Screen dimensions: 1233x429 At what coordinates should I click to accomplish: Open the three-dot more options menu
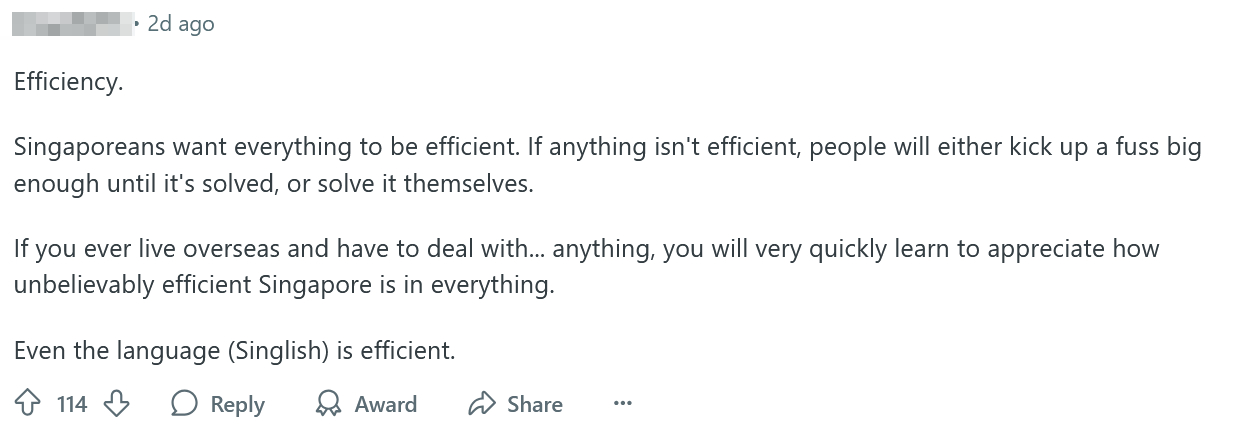[622, 404]
